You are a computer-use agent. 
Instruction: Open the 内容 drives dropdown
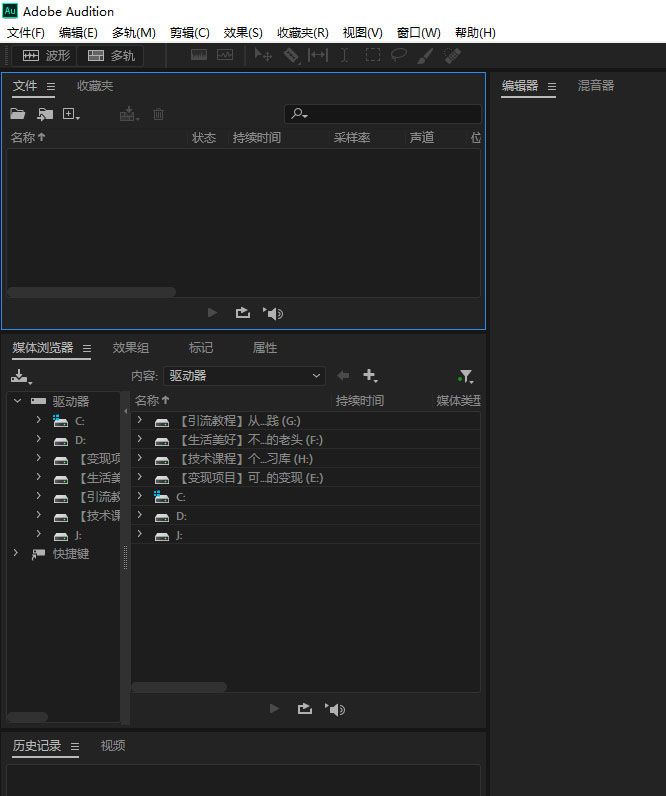click(244, 376)
